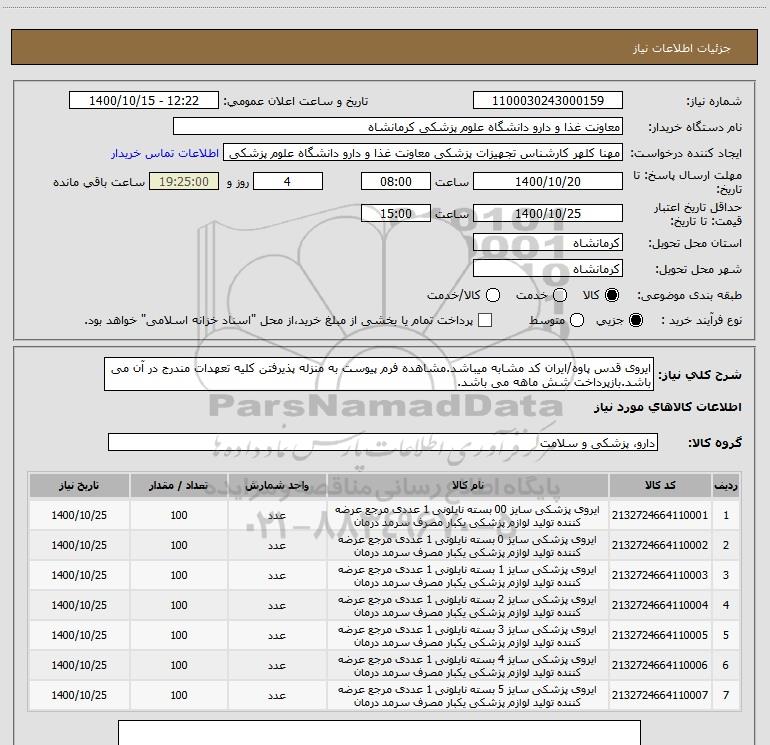This screenshot has height=745, width=770.
Task: Open the اطلاعات تماس خریدار link
Action: [x=165, y=153]
